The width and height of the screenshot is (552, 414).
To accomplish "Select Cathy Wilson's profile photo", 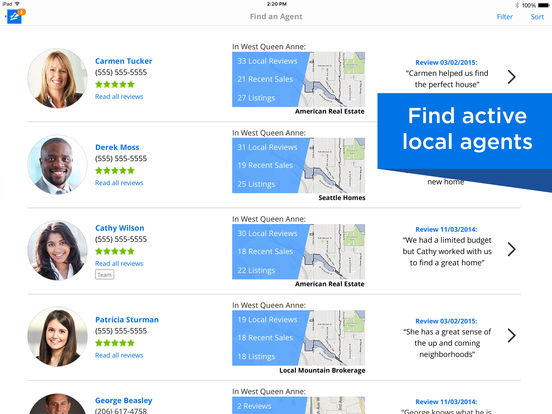I will coord(57,250).
